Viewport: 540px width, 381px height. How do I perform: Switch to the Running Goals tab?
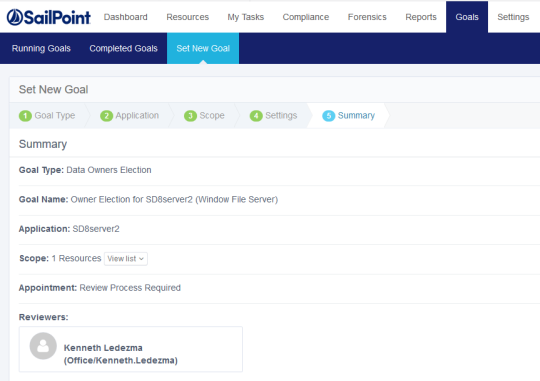[41, 48]
